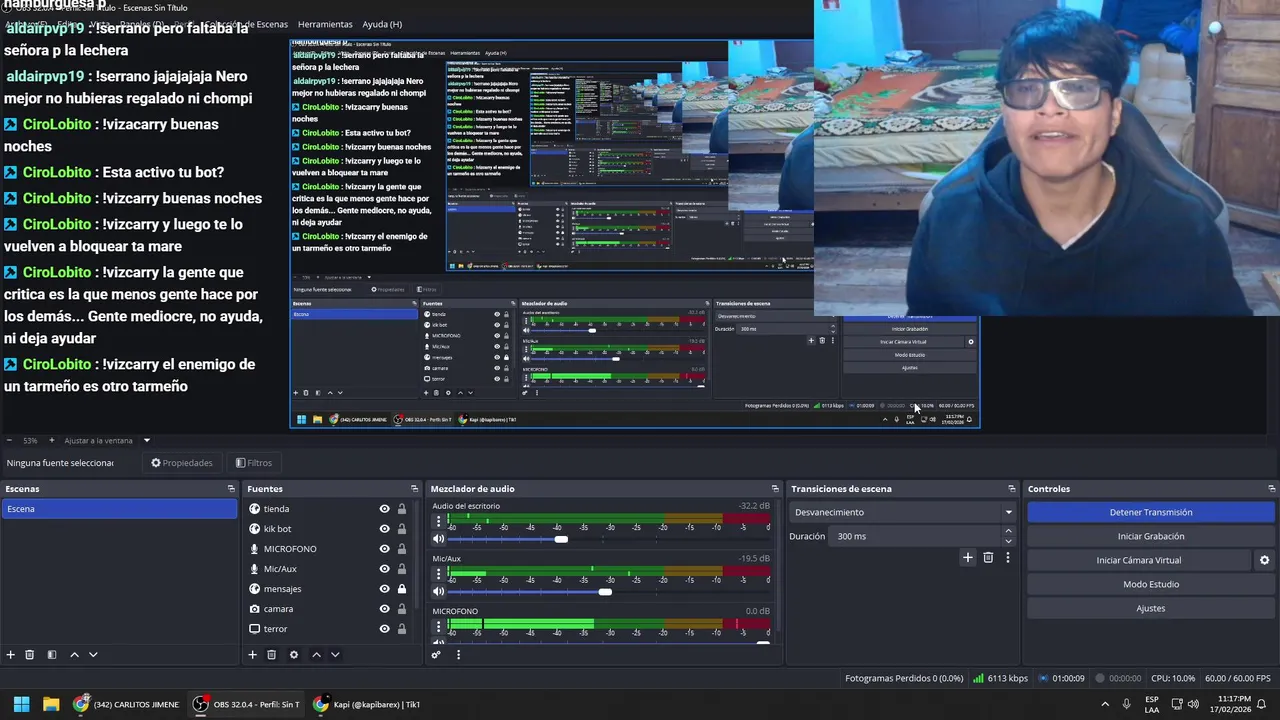Hide the MICROFONO source
The width and height of the screenshot is (1280, 720).
point(384,549)
